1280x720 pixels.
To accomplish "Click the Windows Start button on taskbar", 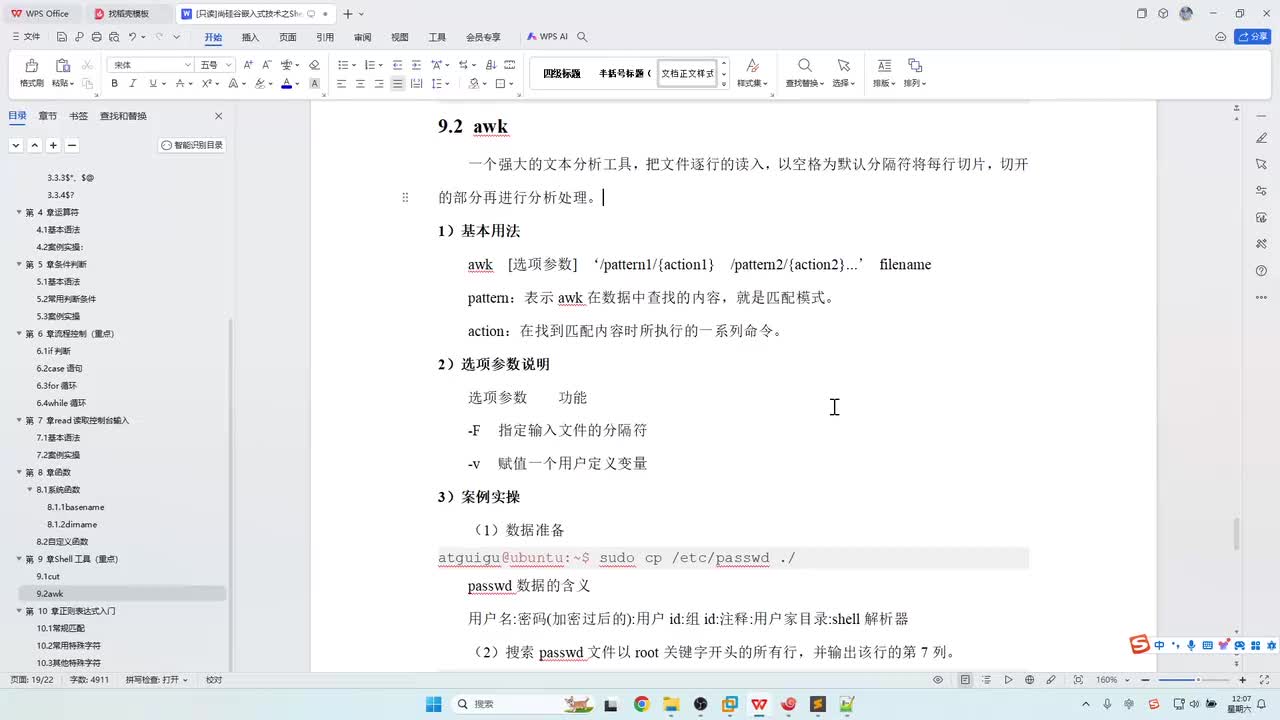I will pyautogui.click(x=433, y=704).
